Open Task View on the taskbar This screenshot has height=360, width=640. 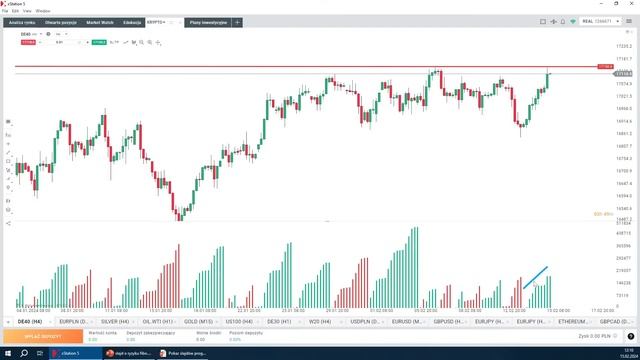pos(40,353)
